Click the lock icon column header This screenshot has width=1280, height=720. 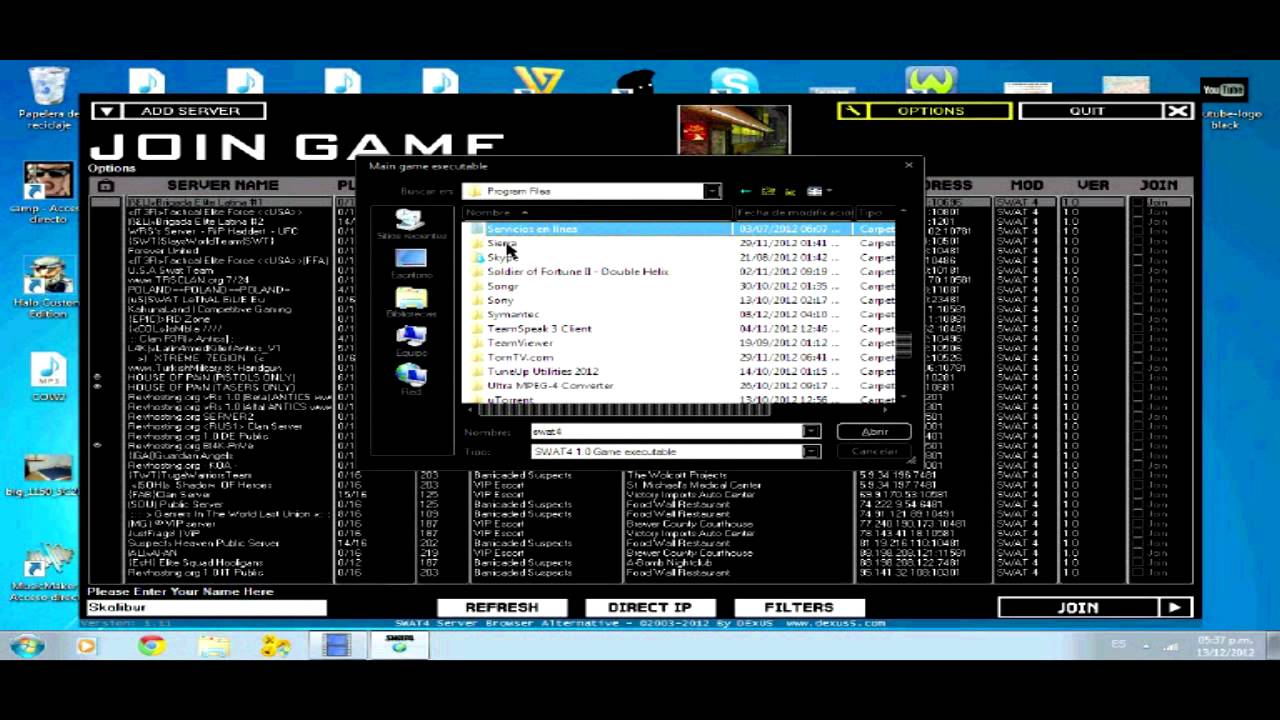105,186
